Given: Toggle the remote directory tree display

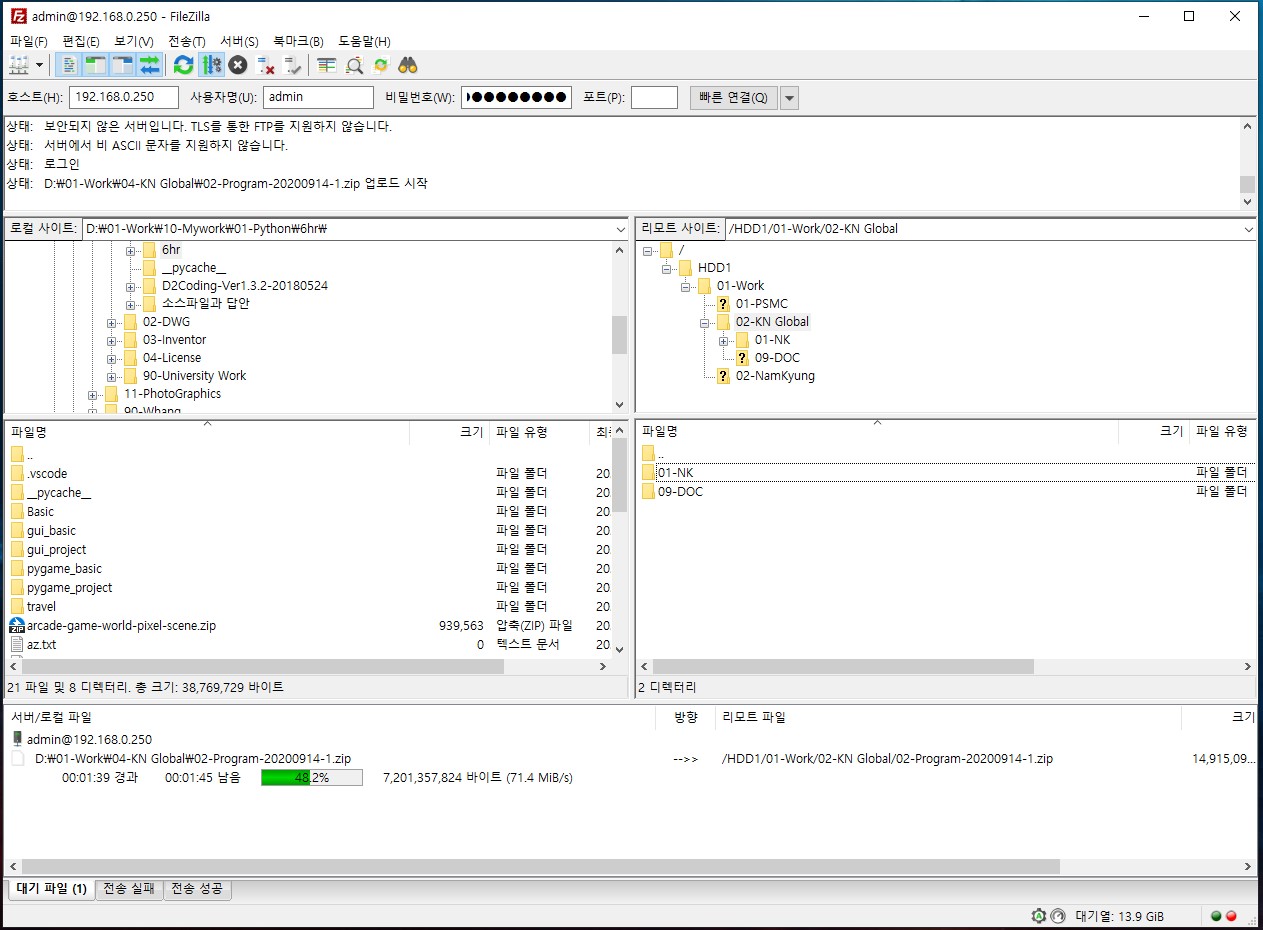Looking at the screenshot, I should [123, 65].
